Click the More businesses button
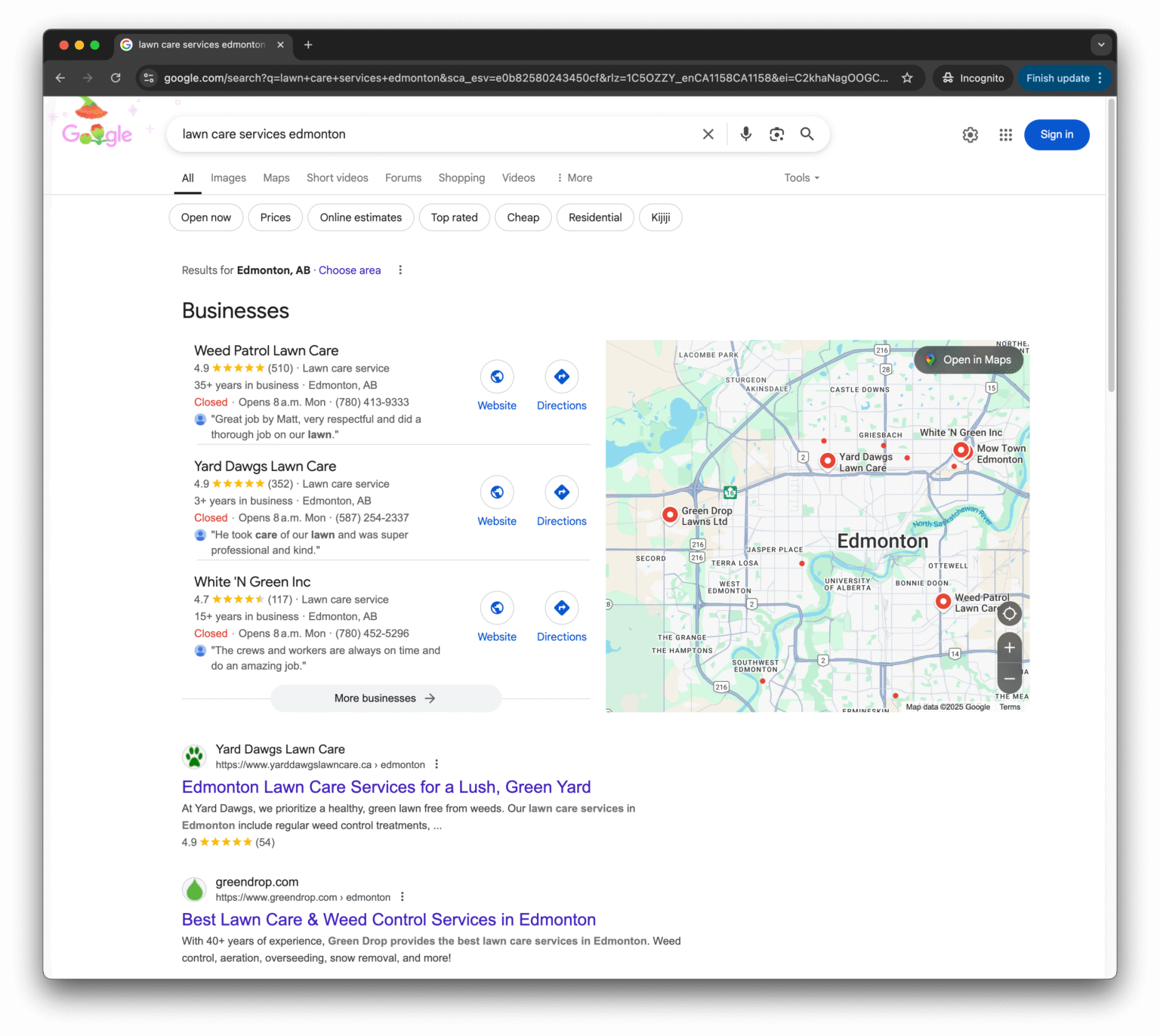Viewport: 1160px width, 1036px height. point(385,698)
